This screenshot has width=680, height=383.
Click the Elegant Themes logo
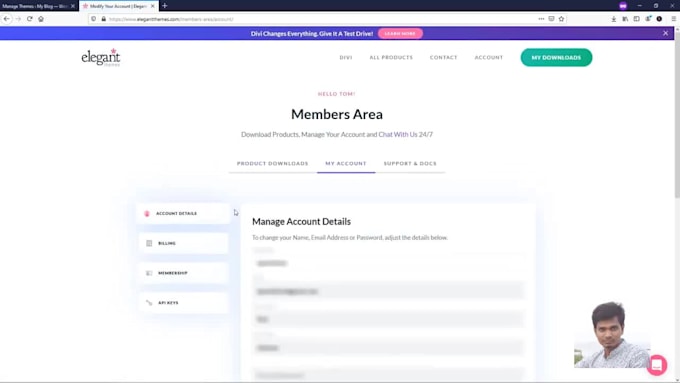click(x=101, y=57)
